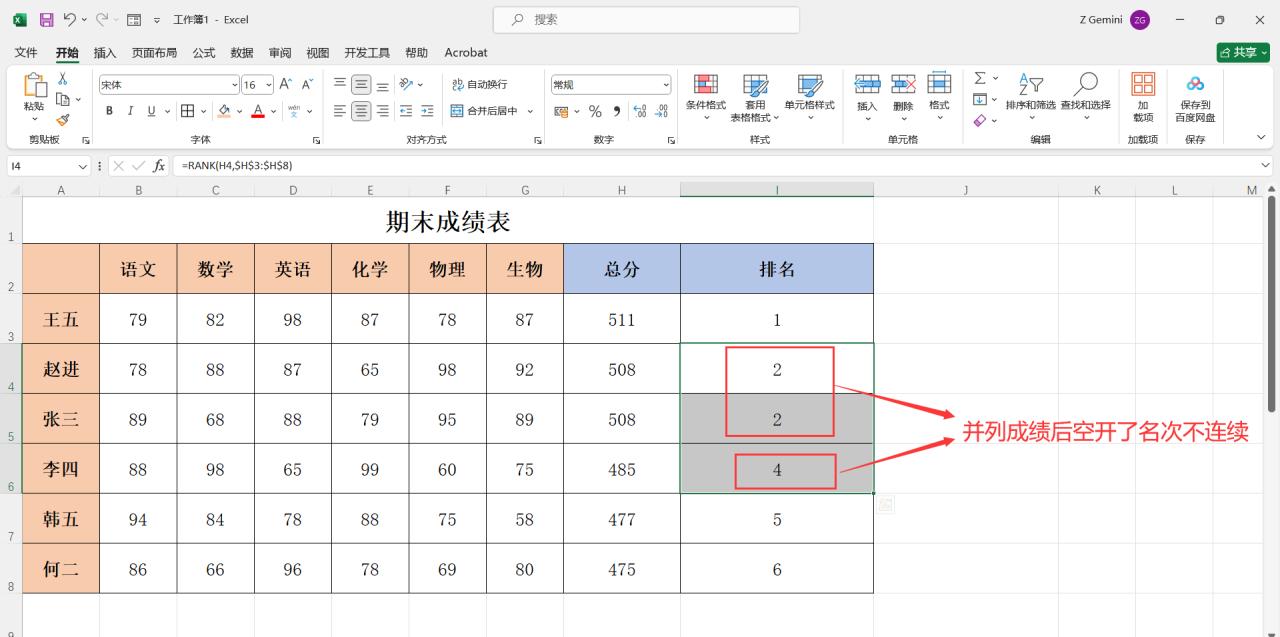Click the orientation text-angle icon
The height and width of the screenshot is (637, 1280).
pyautogui.click(x=406, y=85)
